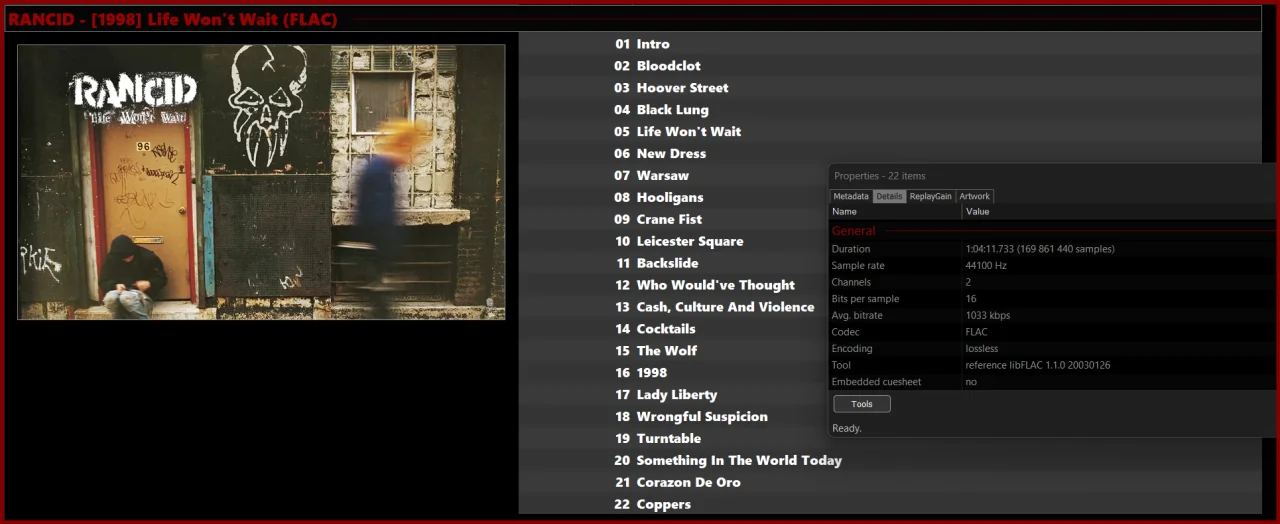Screen dimensions: 1280x524
Task: Select track 20 Something In The World Today
Action: tap(890, 461)
